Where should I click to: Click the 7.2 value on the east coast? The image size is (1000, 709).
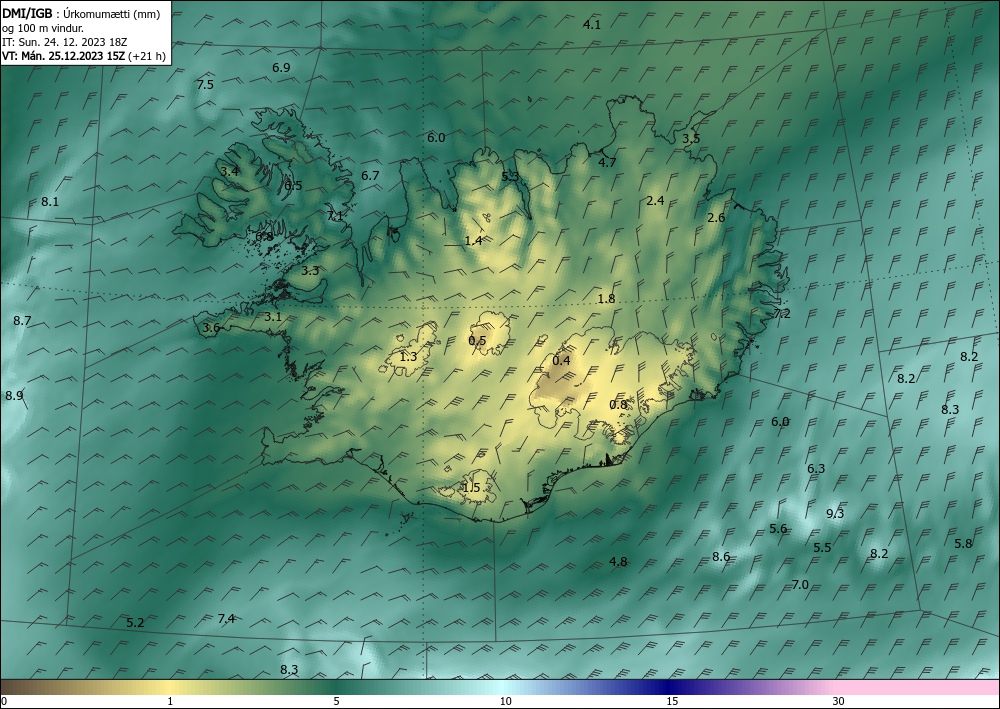[781, 314]
